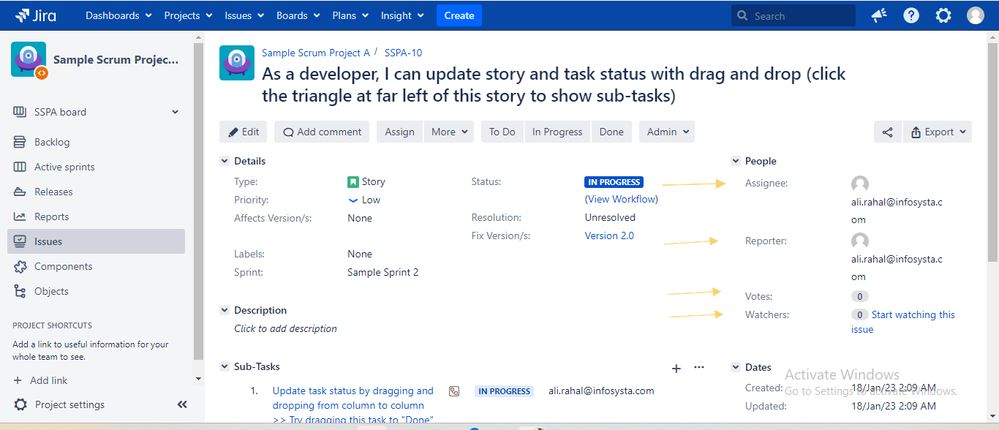Click the Active sprints sidebar icon
Screen dimensions: 999x430
(x=20, y=167)
